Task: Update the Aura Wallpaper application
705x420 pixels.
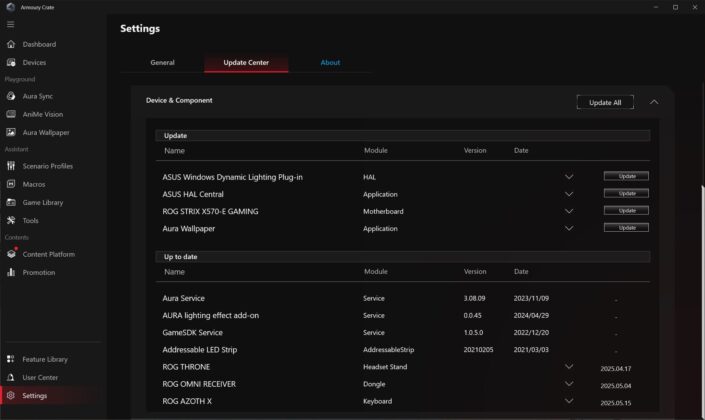Action: click(626, 228)
